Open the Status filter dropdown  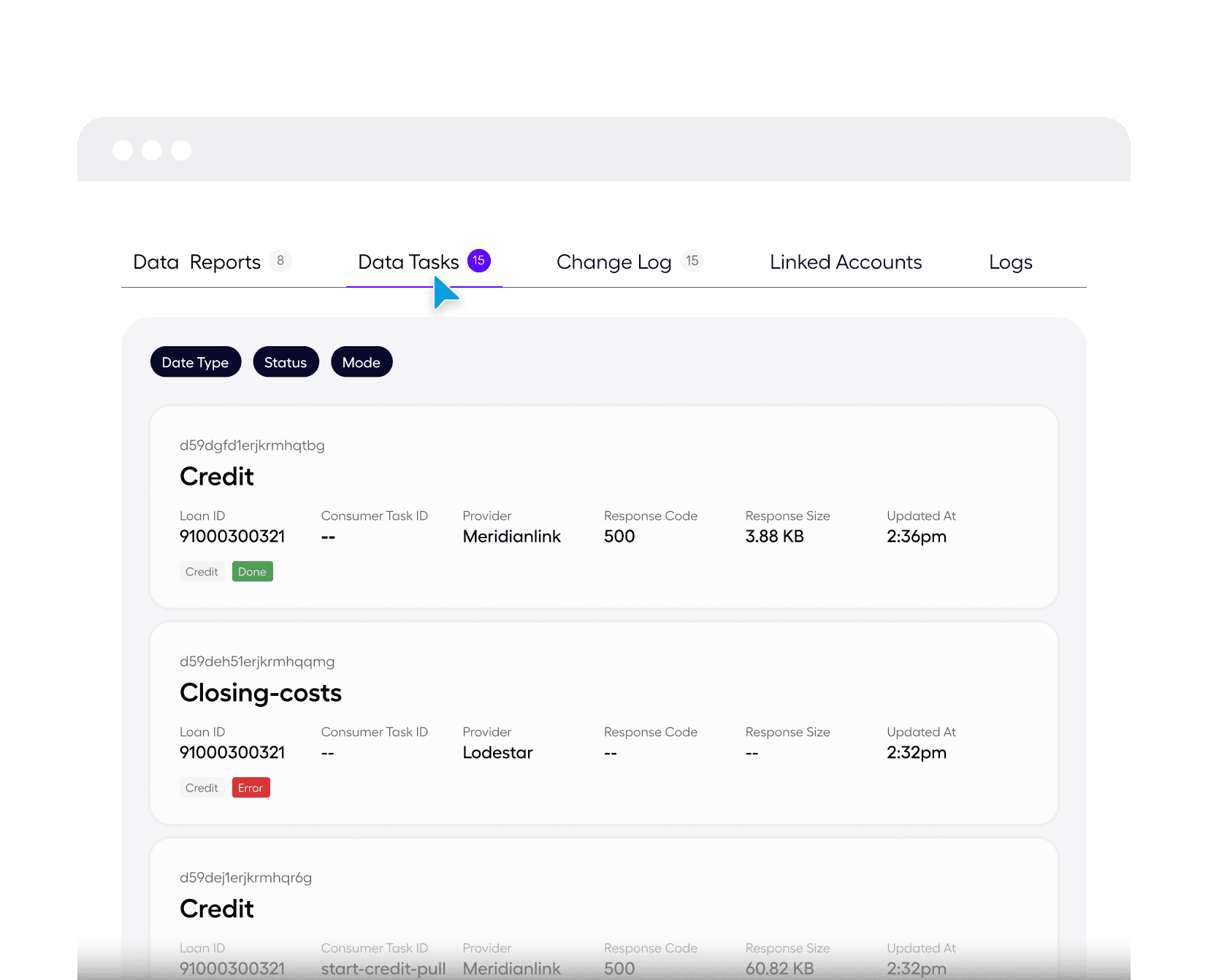point(286,362)
